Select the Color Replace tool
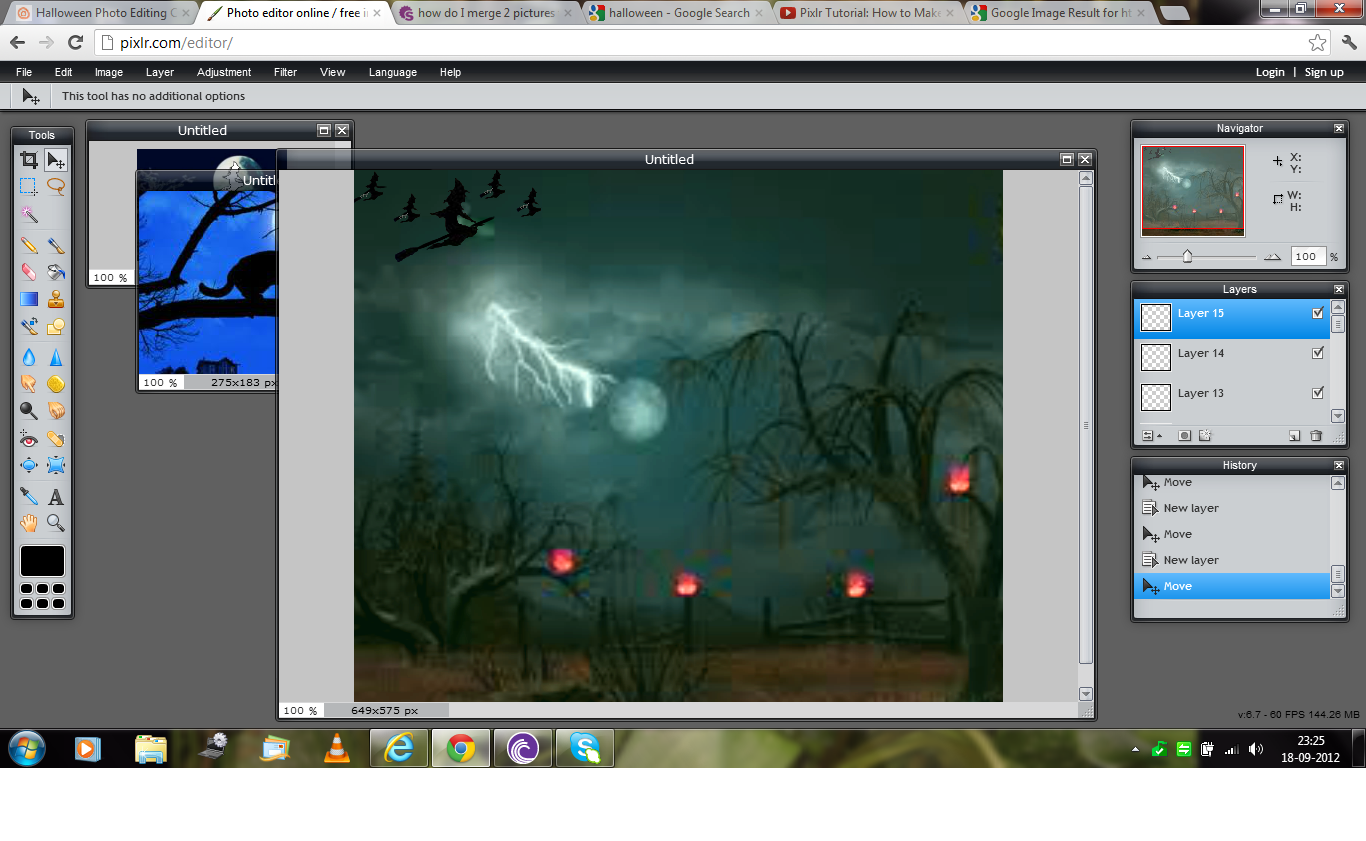 click(x=29, y=326)
